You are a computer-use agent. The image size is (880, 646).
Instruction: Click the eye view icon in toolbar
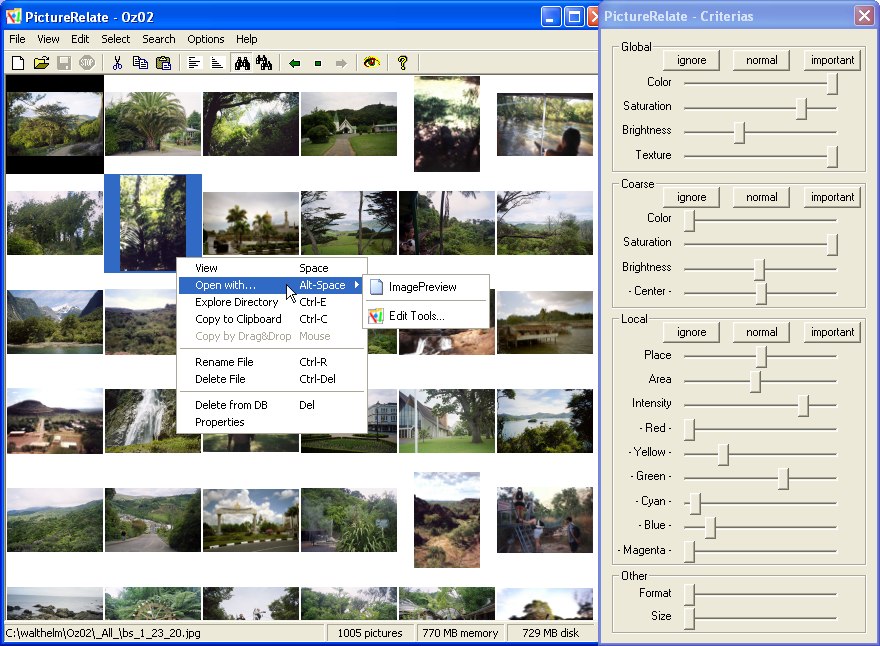372,63
